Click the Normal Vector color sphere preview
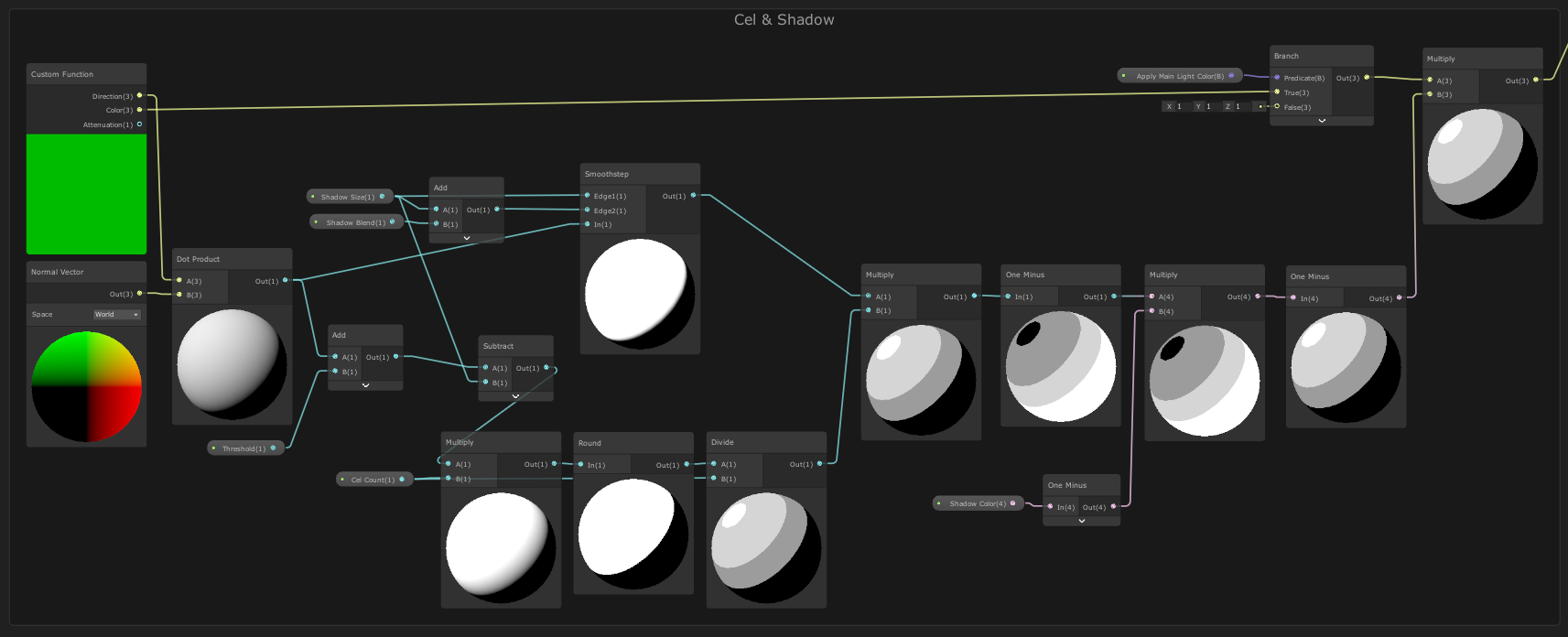Viewport: 1568px width, 637px height. click(86, 387)
